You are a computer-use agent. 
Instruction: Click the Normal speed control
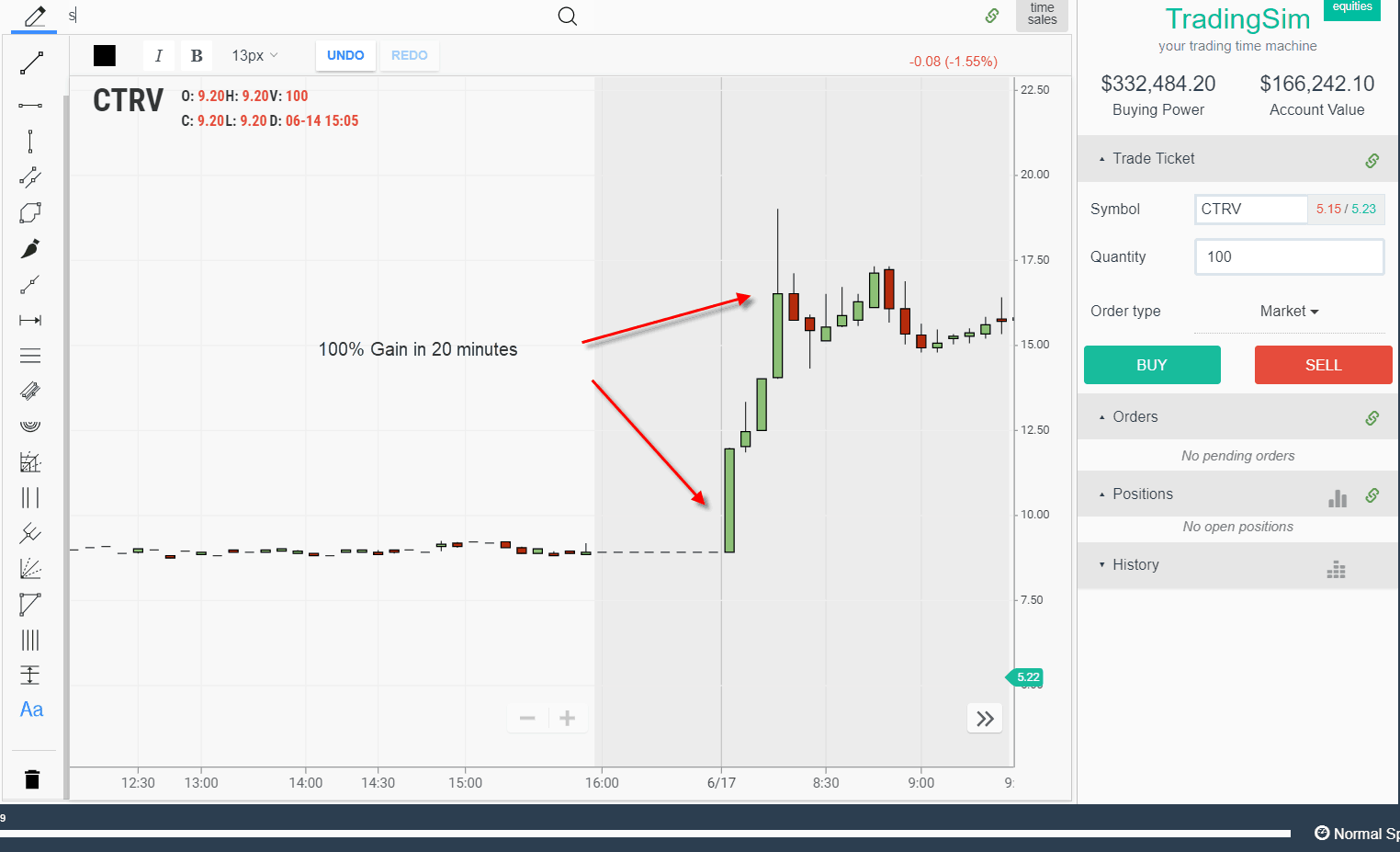click(1357, 834)
